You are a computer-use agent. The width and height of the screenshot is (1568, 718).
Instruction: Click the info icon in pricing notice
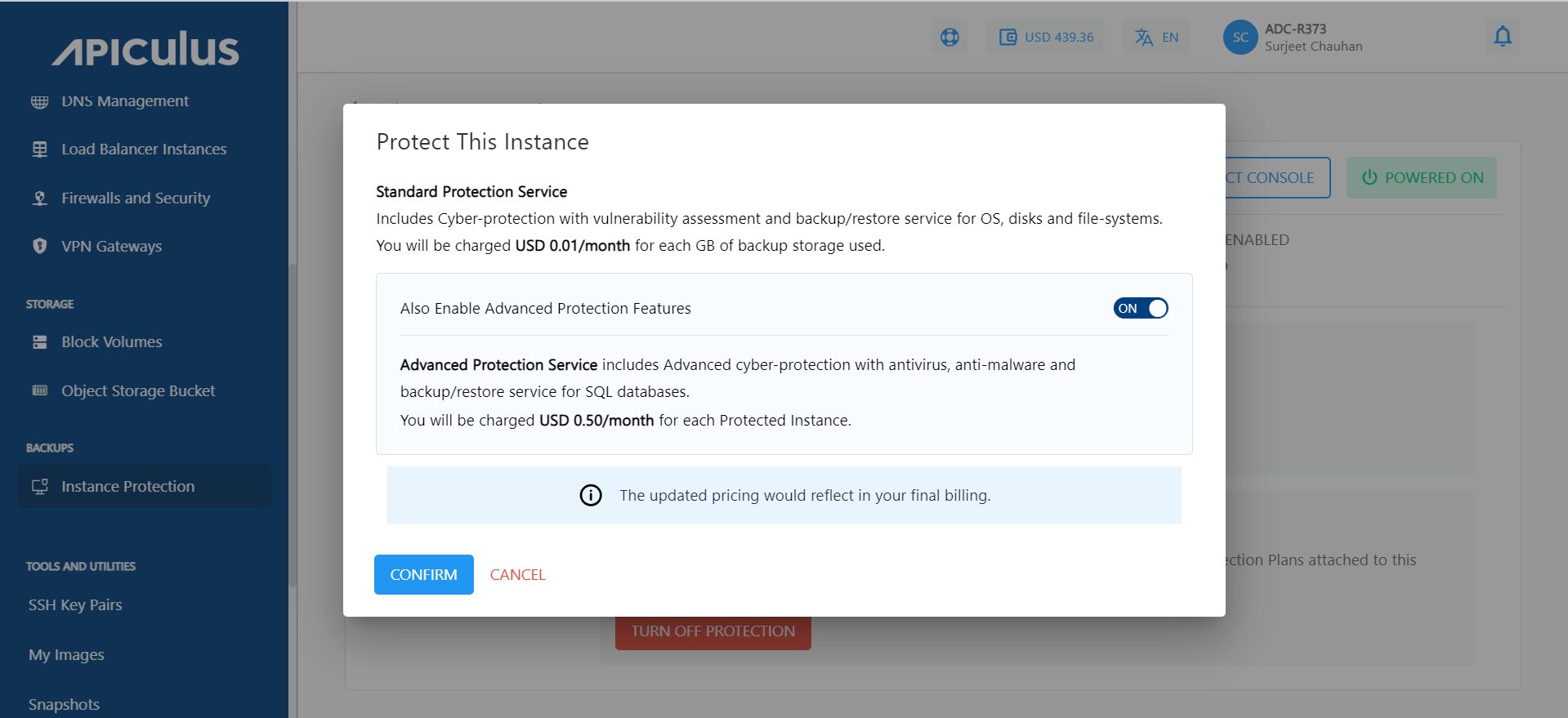591,496
